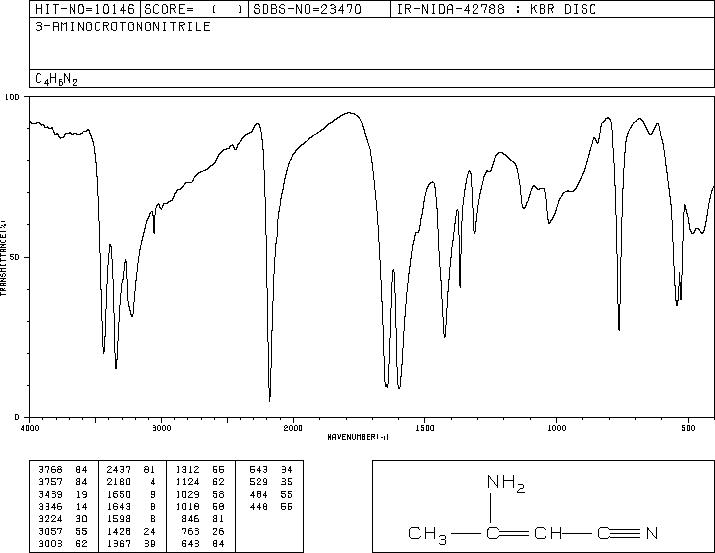Click the 50 tick label on y-axis
The width and height of the screenshot is (715, 553).
click(15, 257)
